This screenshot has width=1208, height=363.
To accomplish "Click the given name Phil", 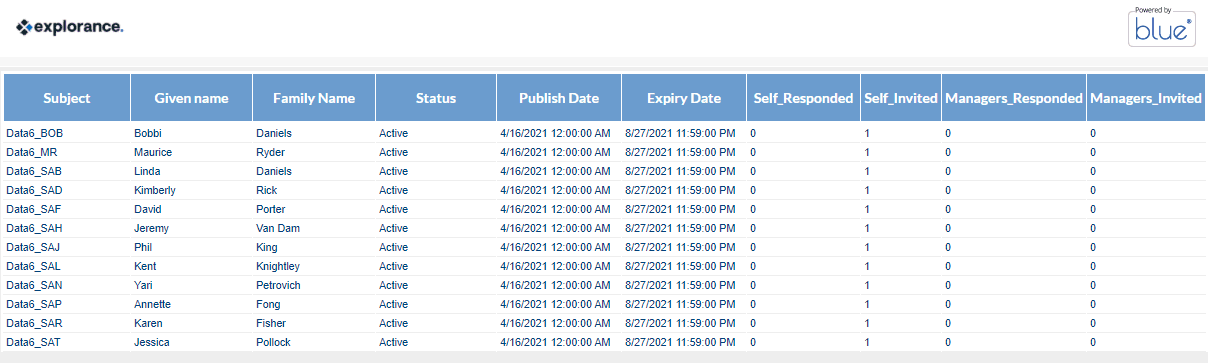I will point(144,247).
